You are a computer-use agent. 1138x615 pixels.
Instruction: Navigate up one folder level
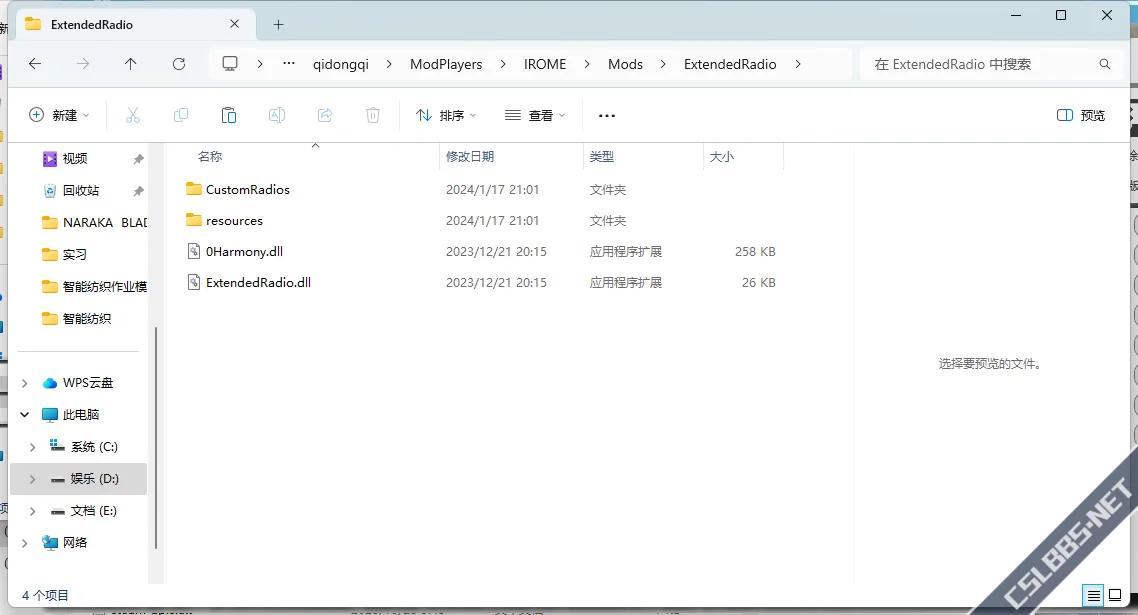click(131, 64)
